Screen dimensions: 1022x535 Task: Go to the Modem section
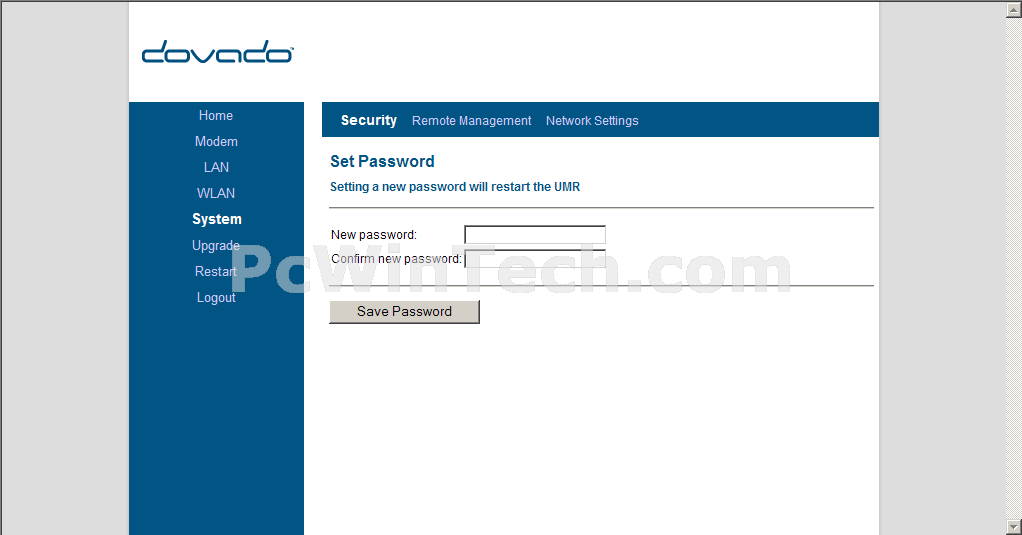pyautogui.click(x=216, y=141)
